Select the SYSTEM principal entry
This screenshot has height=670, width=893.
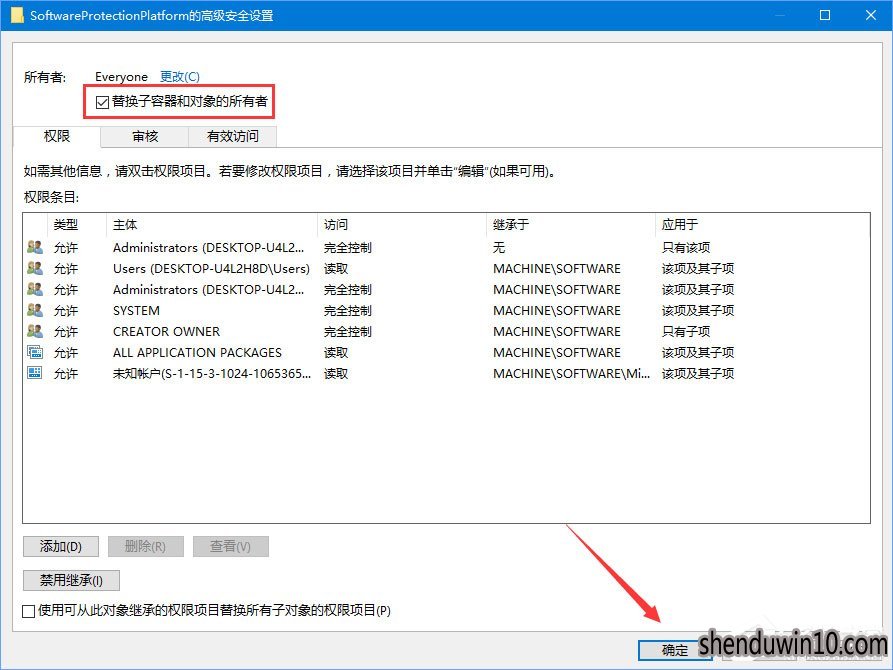coord(136,311)
